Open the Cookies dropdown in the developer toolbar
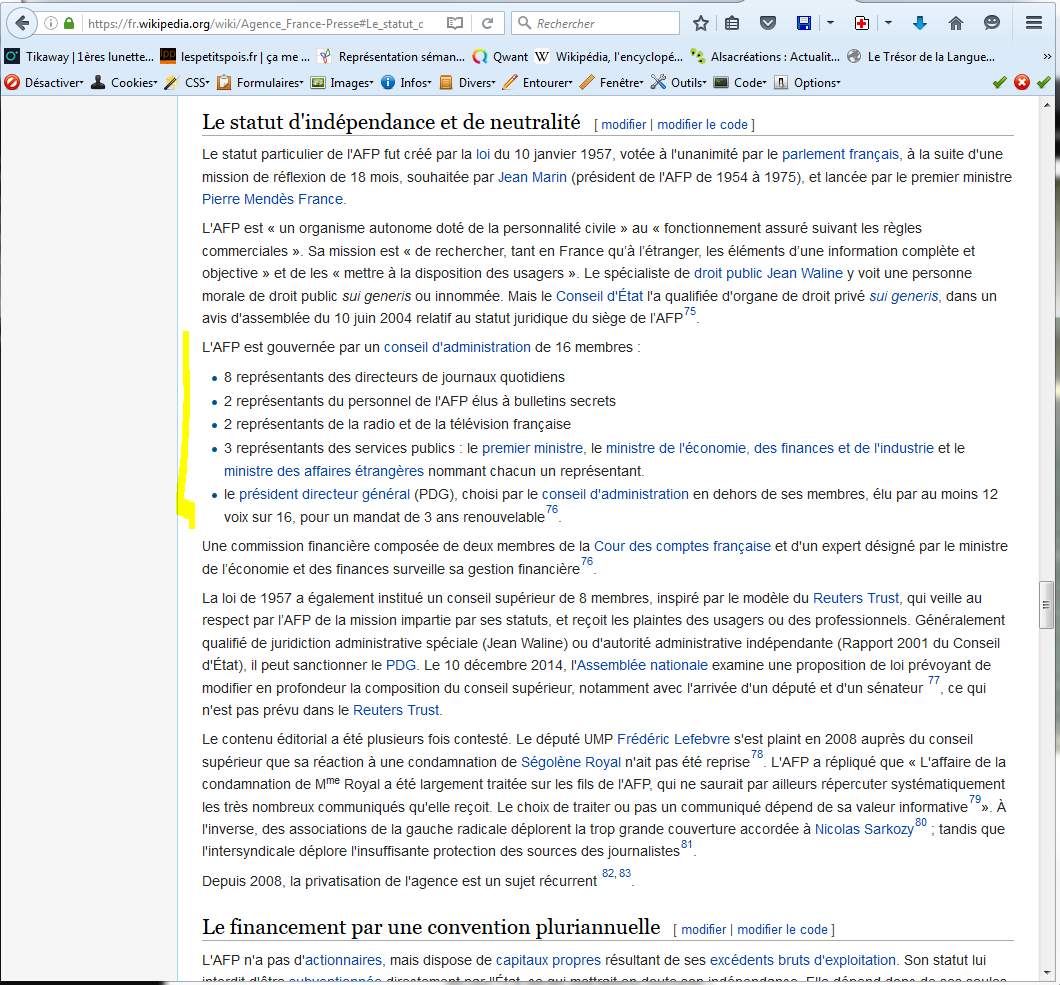Viewport: 1060px width, 985px height. (125, 83)
